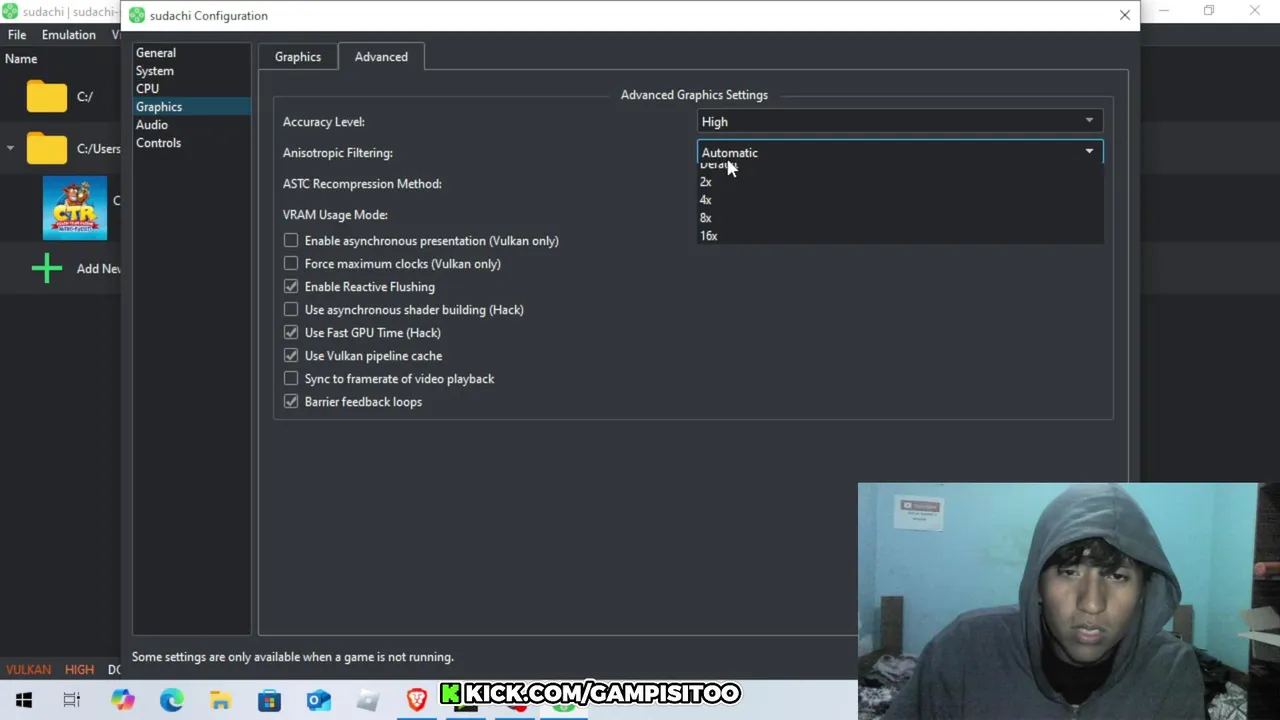Click the Accuracy Level label
The height and width of the screenshot is (720, 1280).
point(324,122)
